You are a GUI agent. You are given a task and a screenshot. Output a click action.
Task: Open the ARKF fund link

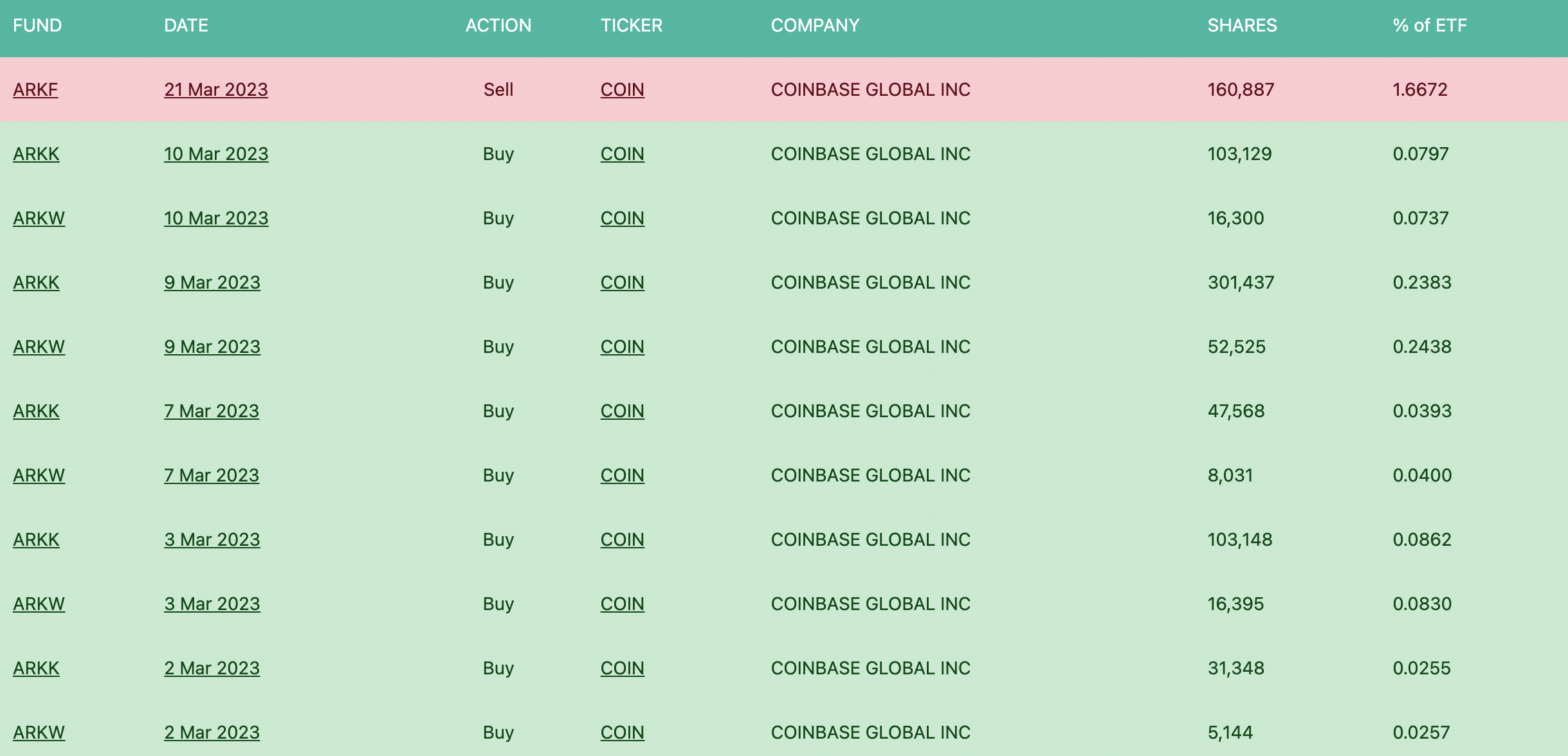point(35,90)
